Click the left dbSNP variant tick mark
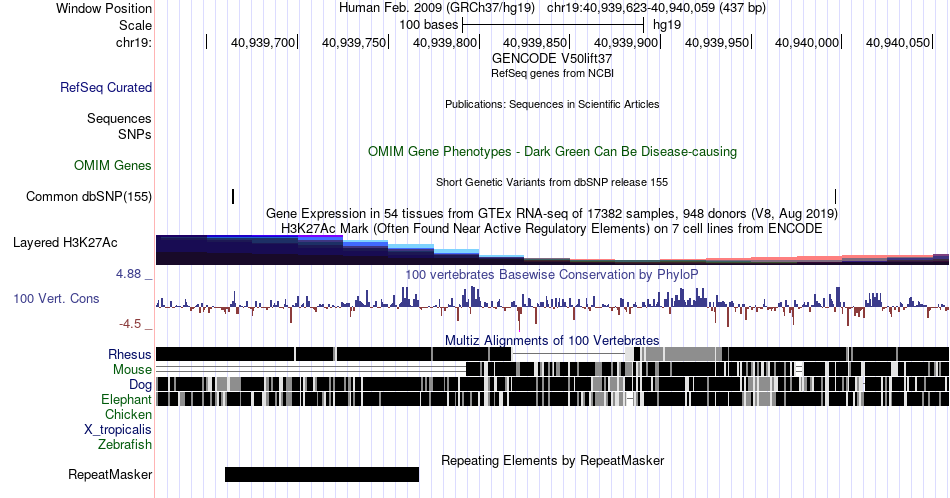 click(x=233, y=196)
